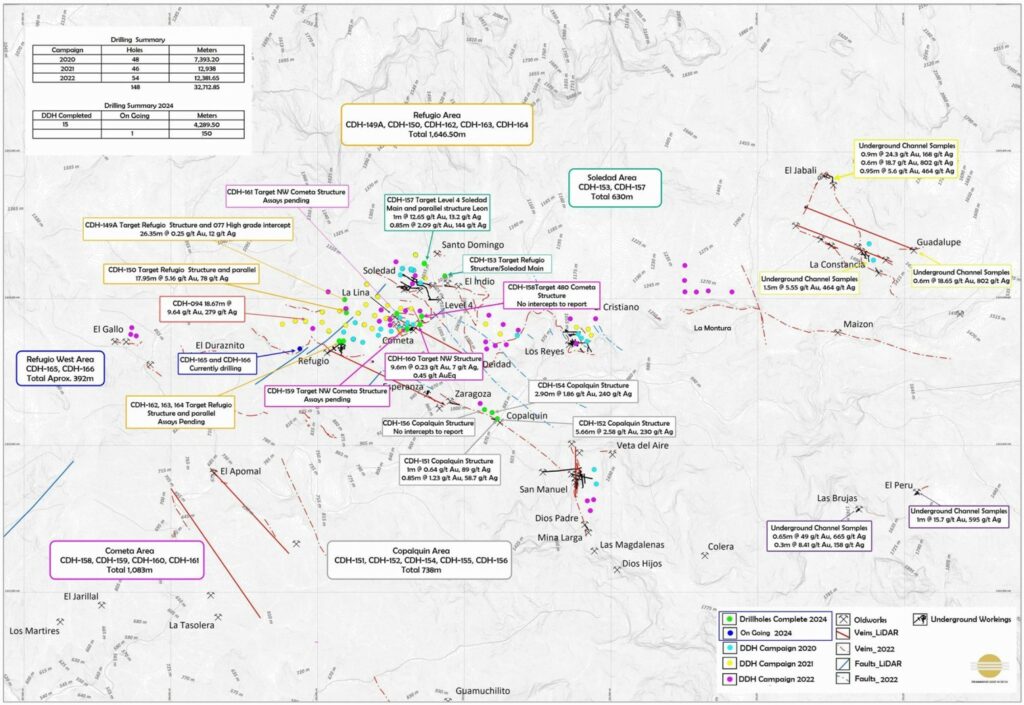Select the cyan DDH Campaign 2020 swatch
1024x705 pixels.
731,649
